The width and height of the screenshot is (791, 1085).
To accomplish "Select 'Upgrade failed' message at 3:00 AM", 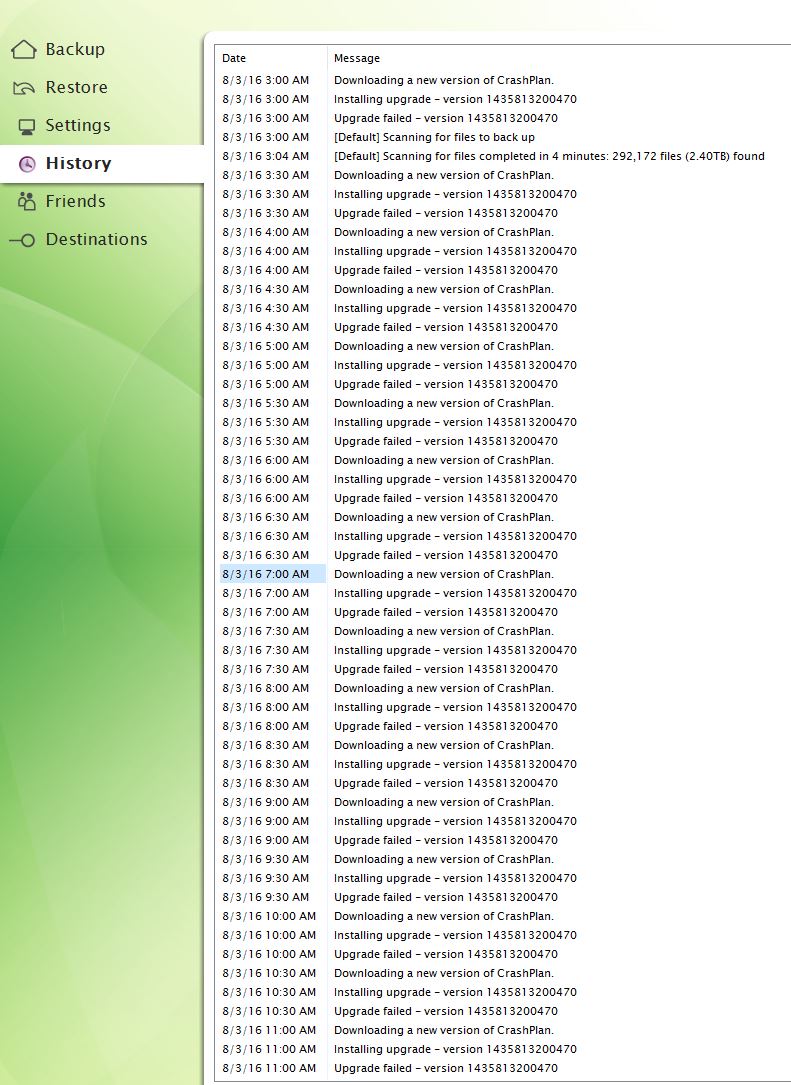I will (446, 118).
